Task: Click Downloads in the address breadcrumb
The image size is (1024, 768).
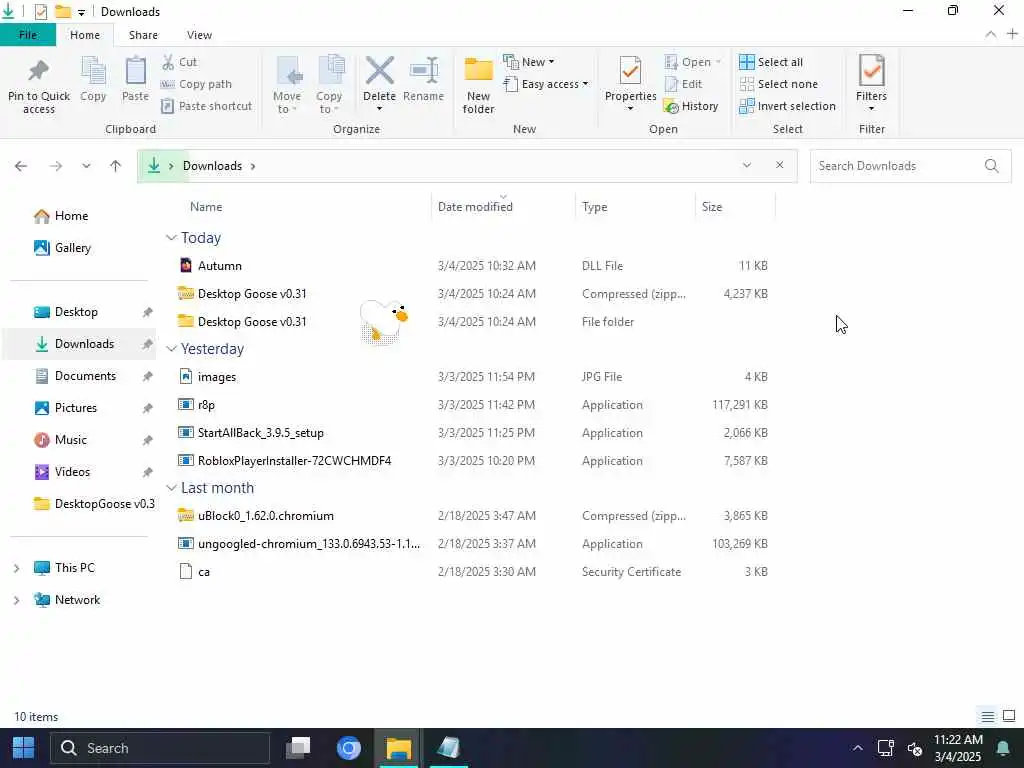Action: tap(212, 166)
